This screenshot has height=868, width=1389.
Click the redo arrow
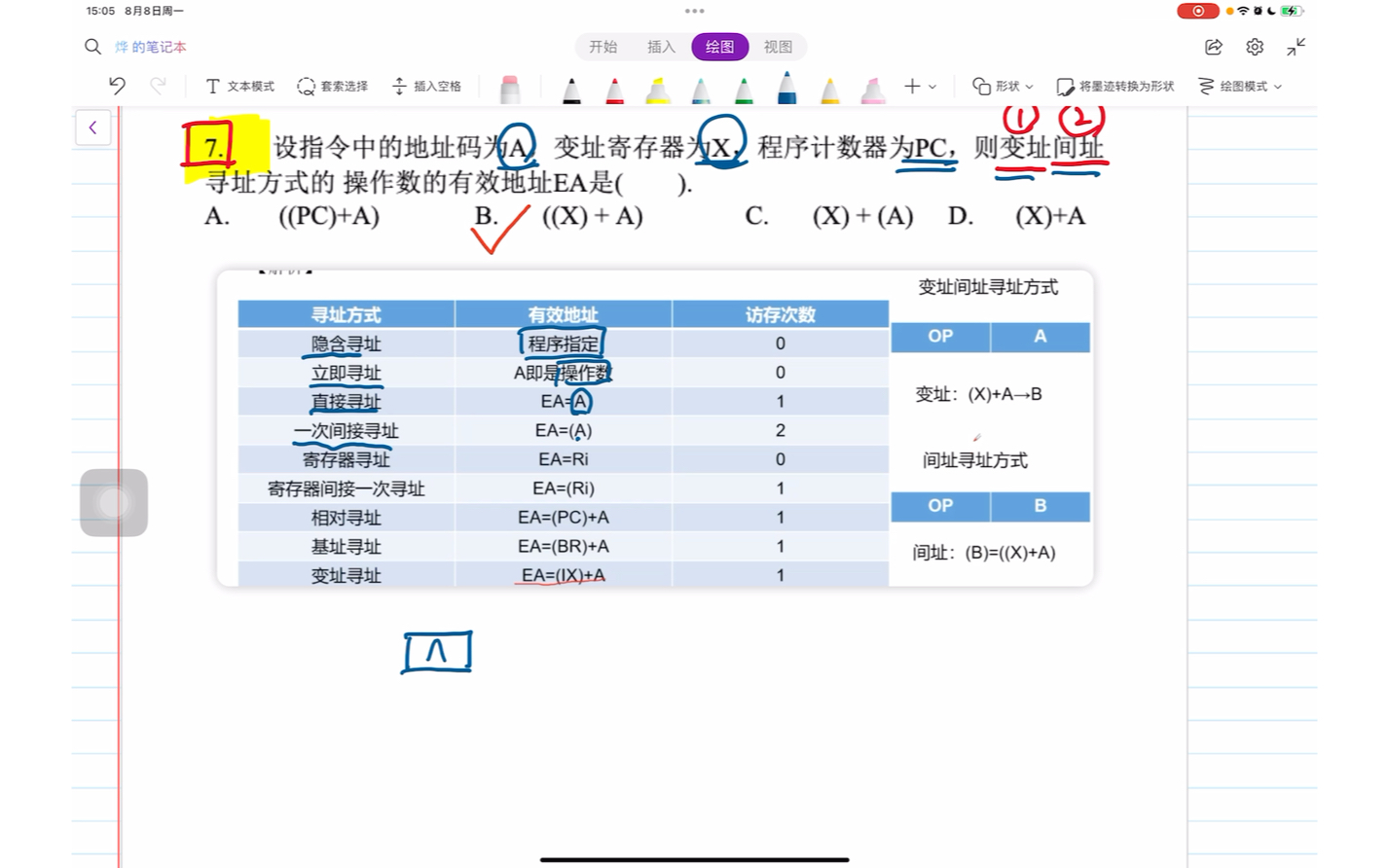[x=158, y=86]
